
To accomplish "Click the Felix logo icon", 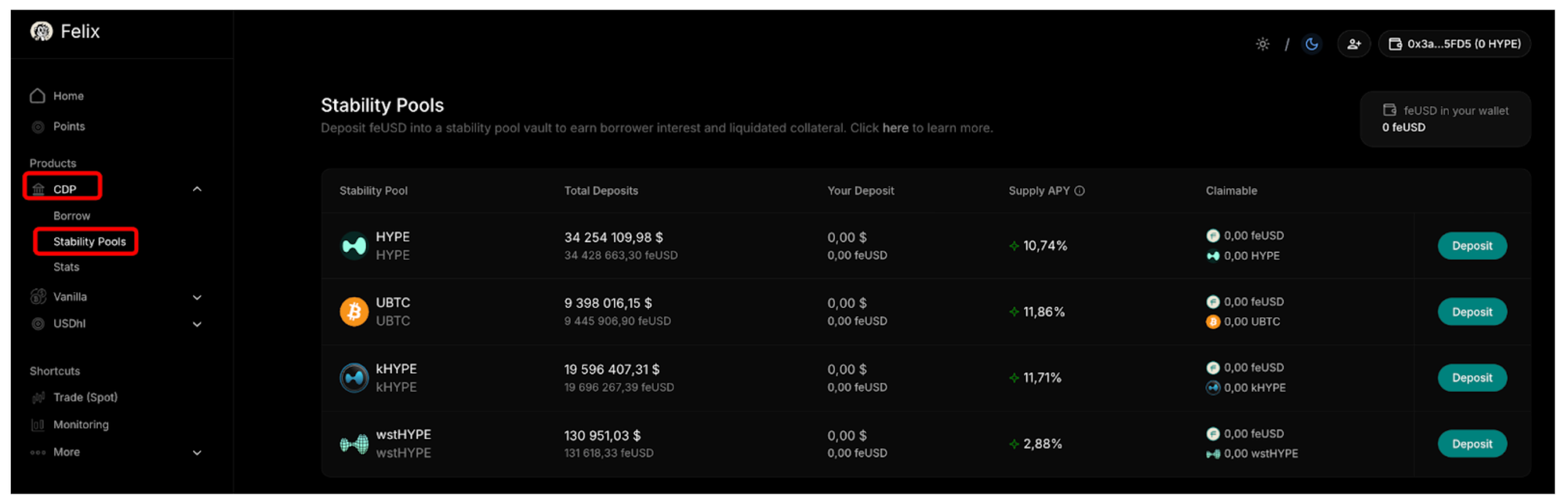I will (42, 31).
